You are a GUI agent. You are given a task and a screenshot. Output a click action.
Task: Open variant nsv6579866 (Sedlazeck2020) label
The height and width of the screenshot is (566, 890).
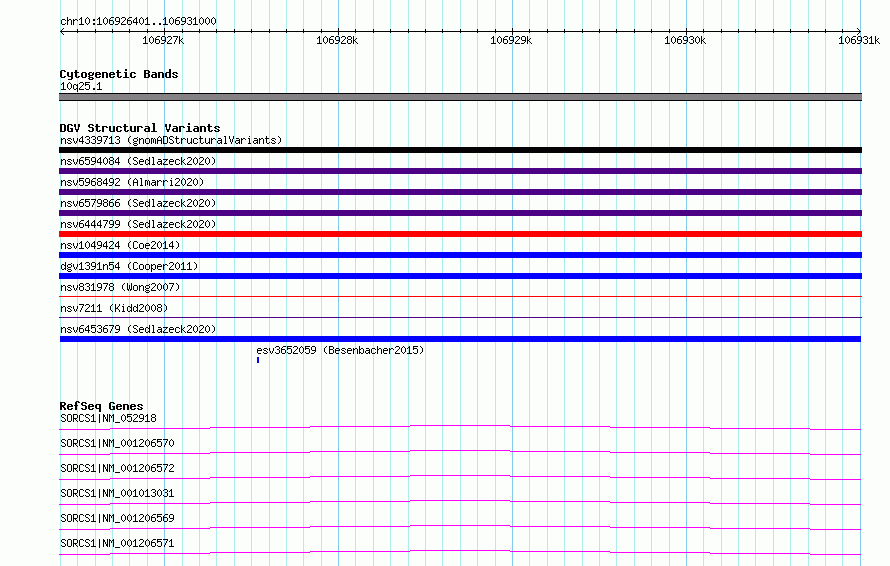[x=138, y=203]
